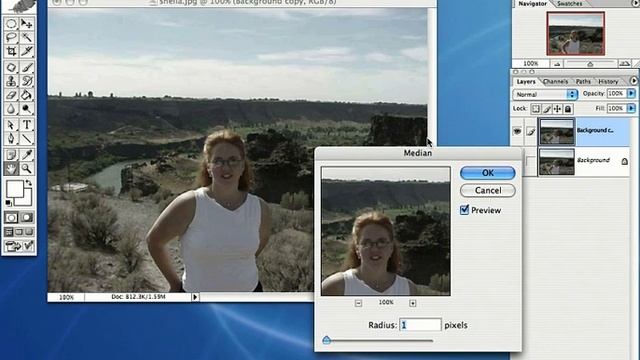Zoom in Median preview with plus
The width and height of the screenshot is (640, 360).
(x=413, y=303)
